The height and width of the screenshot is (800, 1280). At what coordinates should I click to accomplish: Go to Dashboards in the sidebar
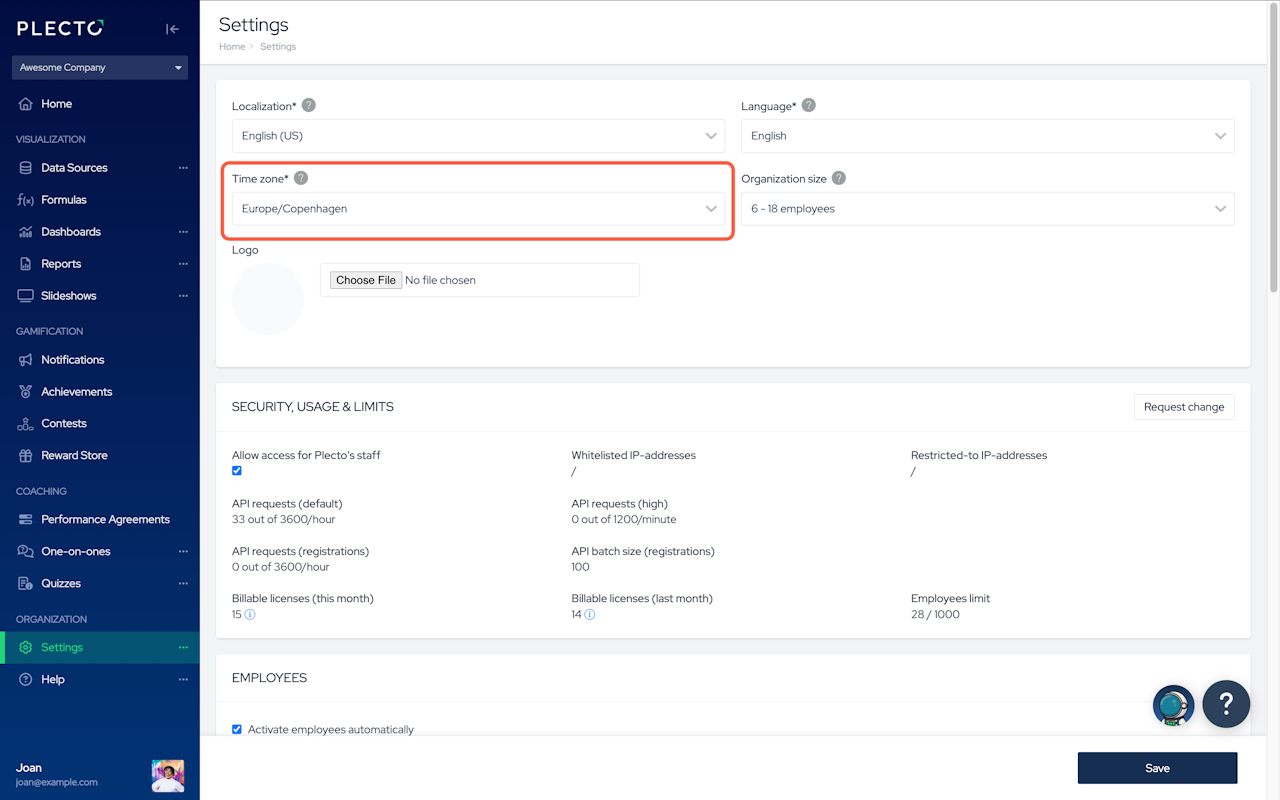click(x=71, y=232)
